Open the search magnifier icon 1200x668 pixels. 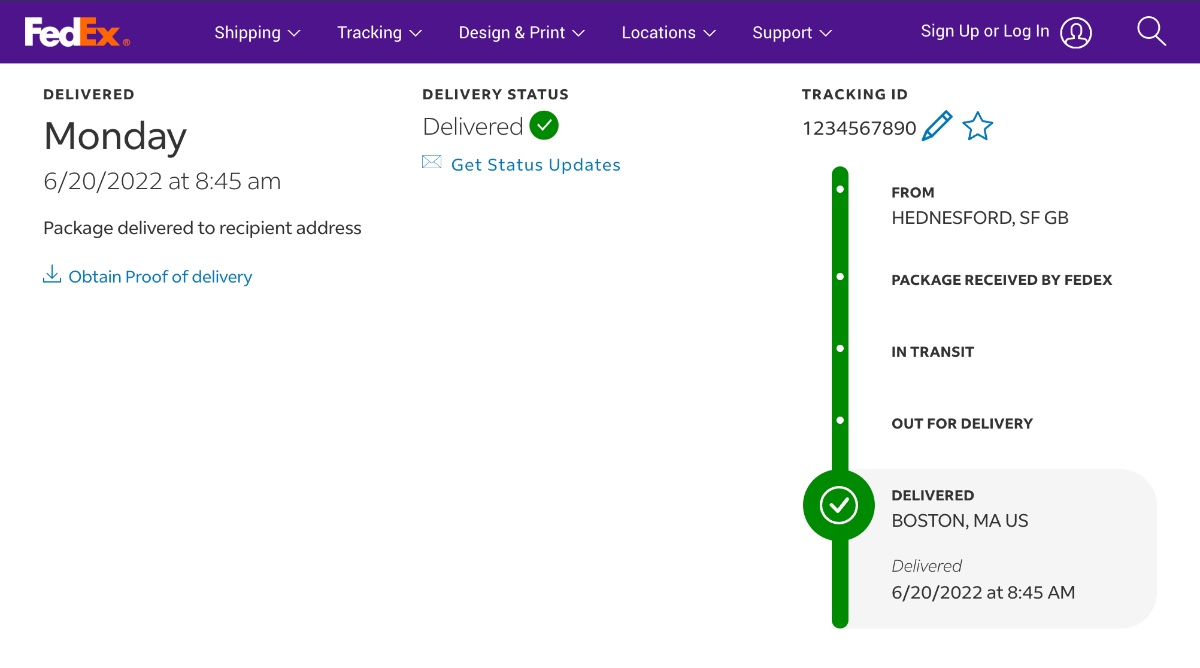pos(1152,32)
